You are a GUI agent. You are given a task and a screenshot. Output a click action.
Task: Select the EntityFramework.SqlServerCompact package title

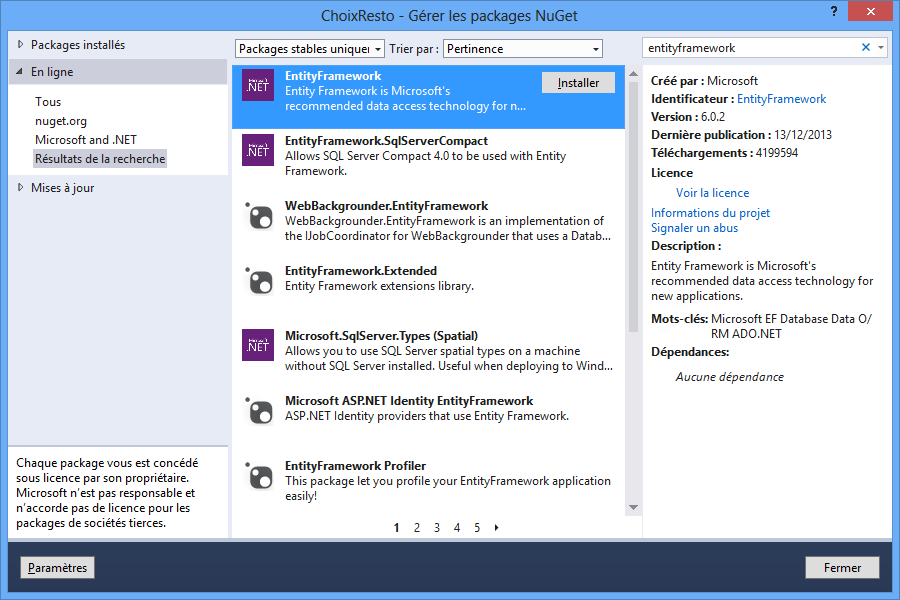tap(386, 141)
